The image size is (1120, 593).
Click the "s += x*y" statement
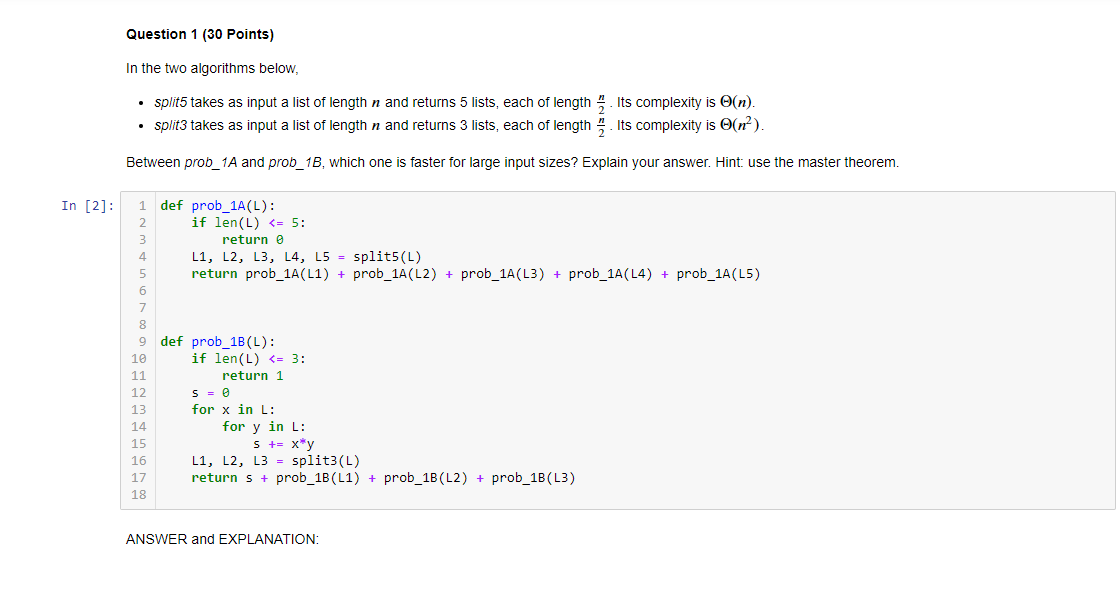coord(284,444)
